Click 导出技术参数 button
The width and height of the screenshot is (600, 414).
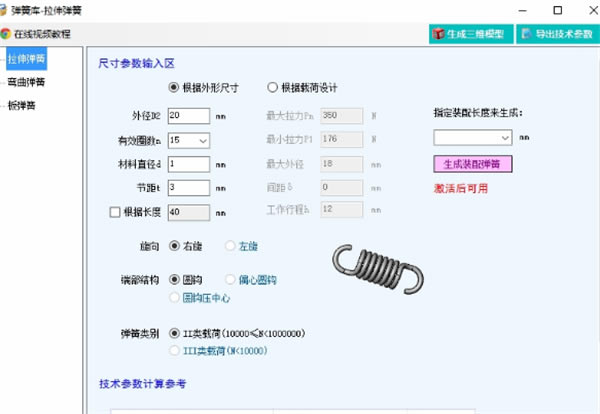(558, 34)
